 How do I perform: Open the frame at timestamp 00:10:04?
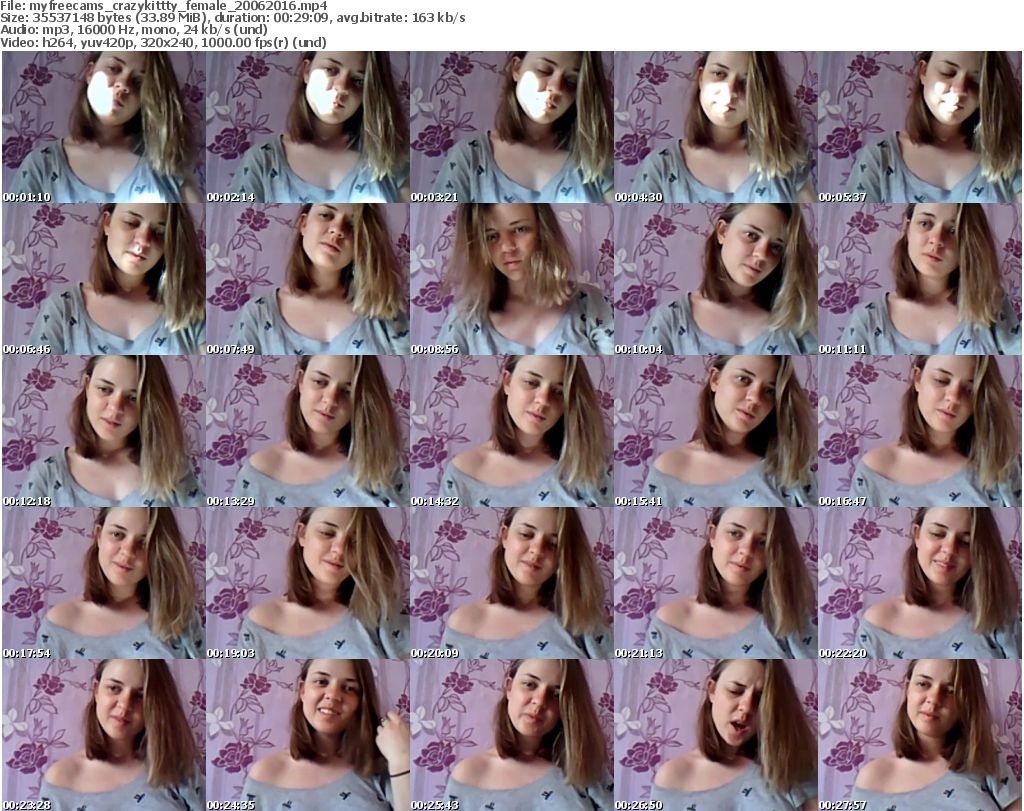[x=716, y=279]
